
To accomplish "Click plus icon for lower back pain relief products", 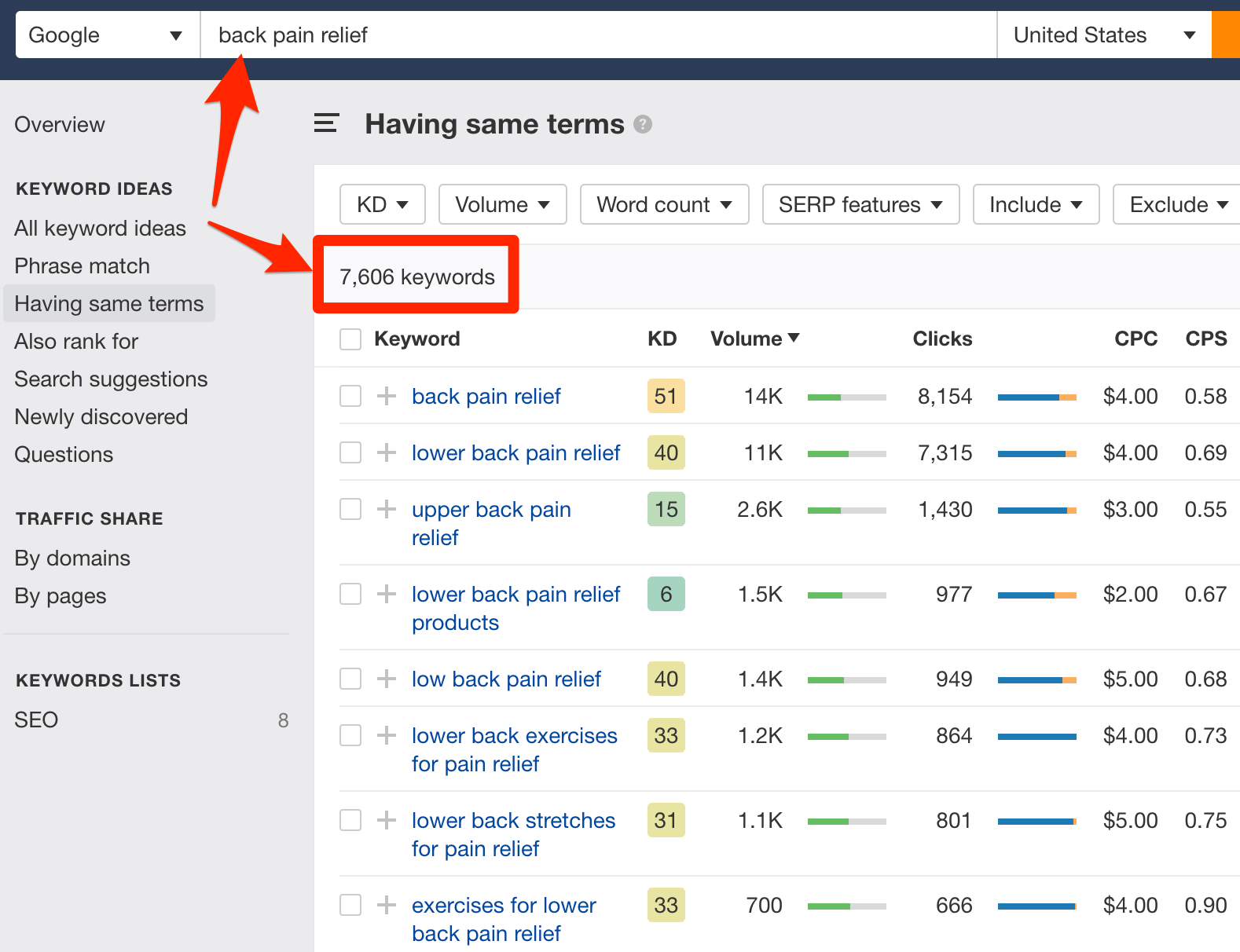I will coord(386,594).
